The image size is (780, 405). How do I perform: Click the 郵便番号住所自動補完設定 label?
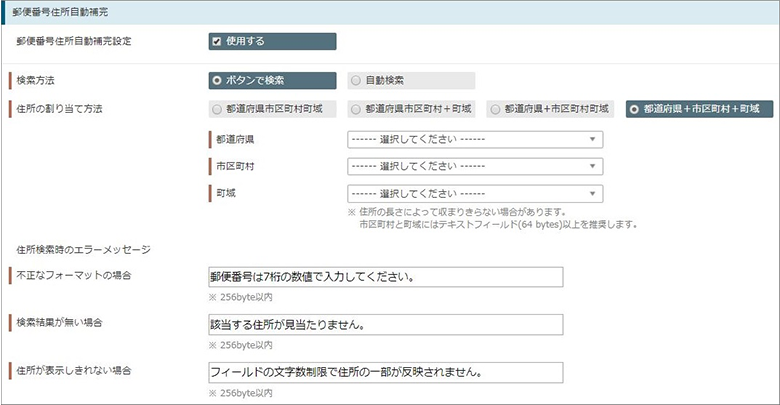(x=74, y=41)
